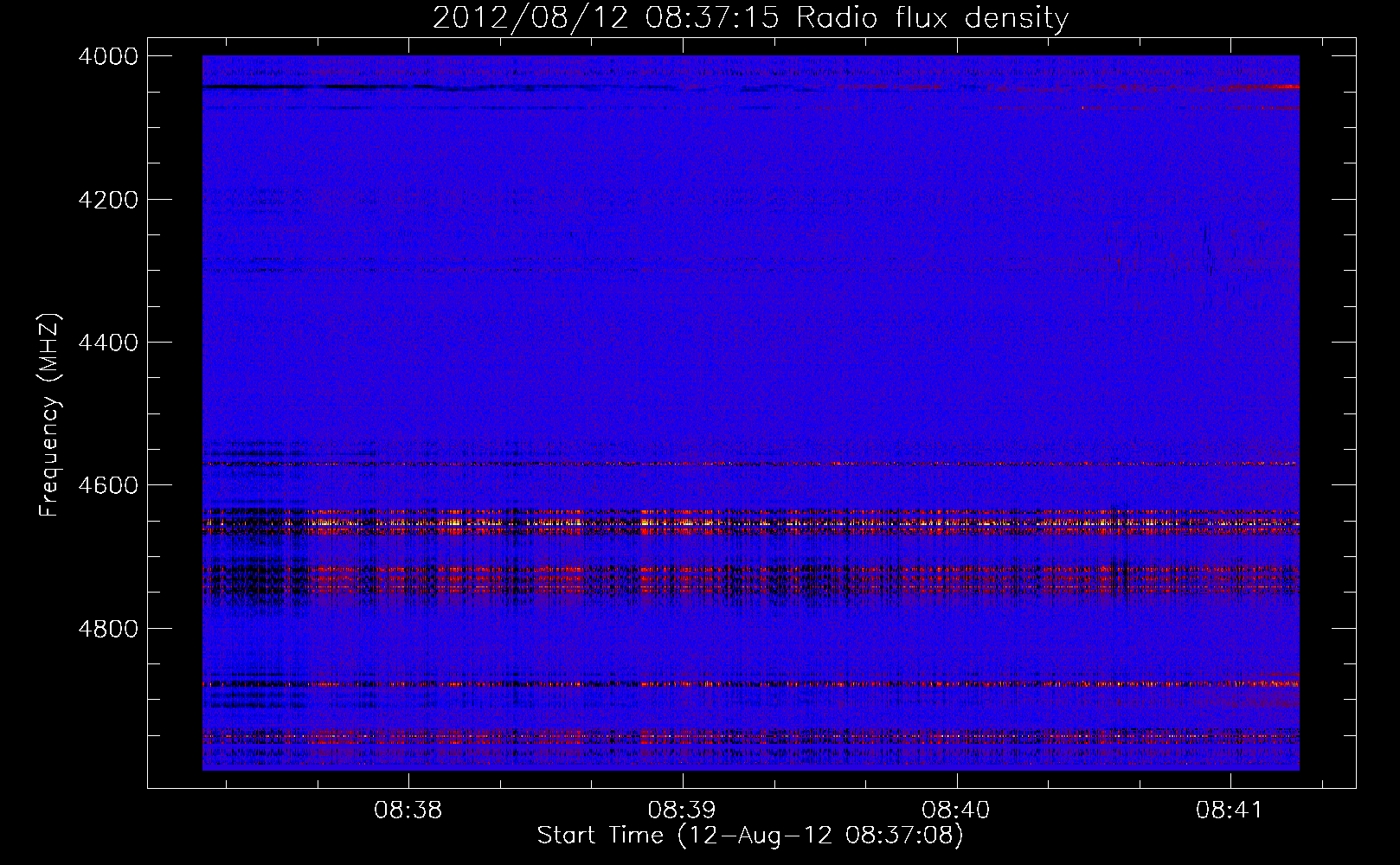Click the 08:38 time tick label
1400x865 pixels.
408,811
